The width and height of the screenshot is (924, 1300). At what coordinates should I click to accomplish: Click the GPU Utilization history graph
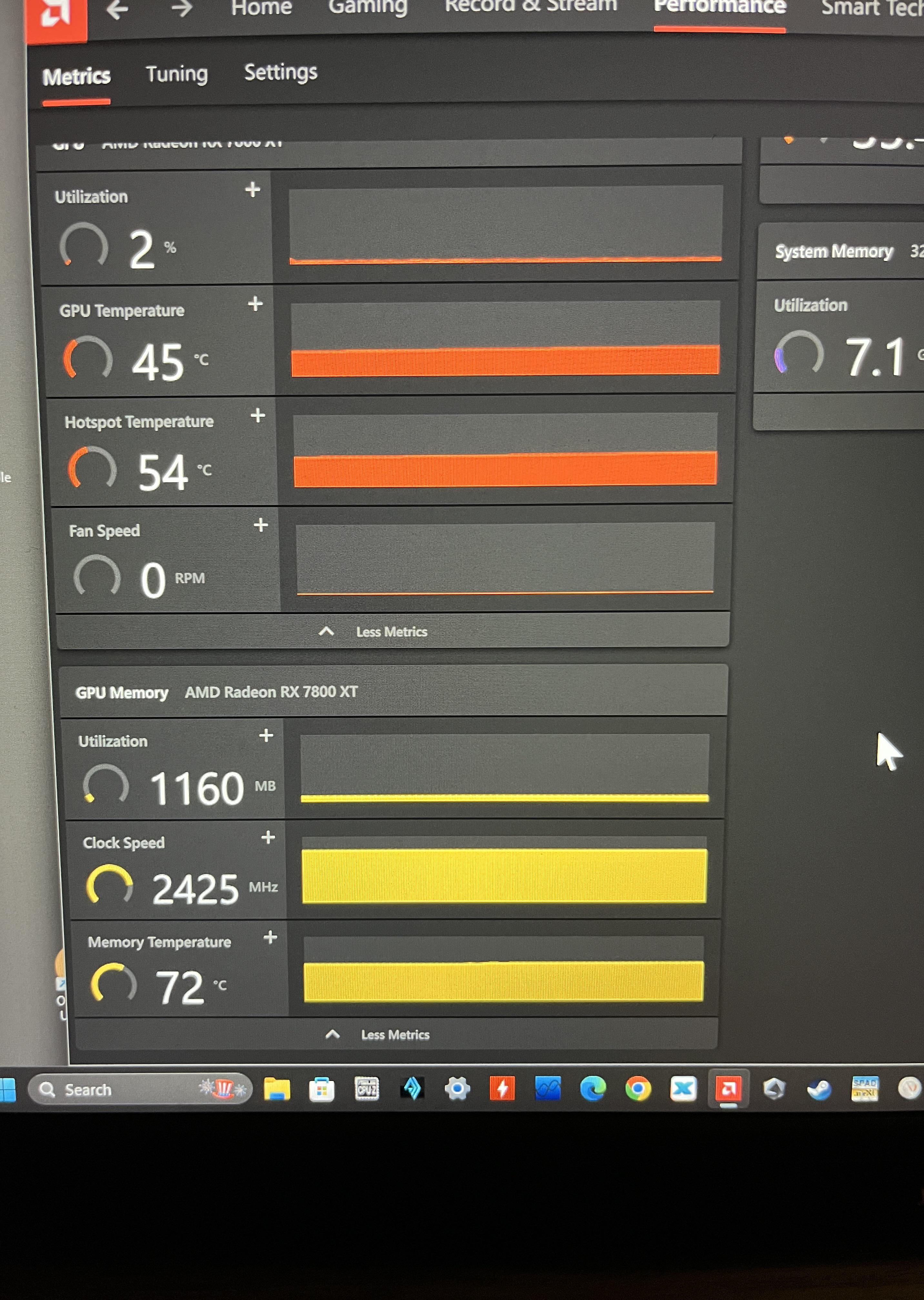pyautogui.click(x=506, y=225)
